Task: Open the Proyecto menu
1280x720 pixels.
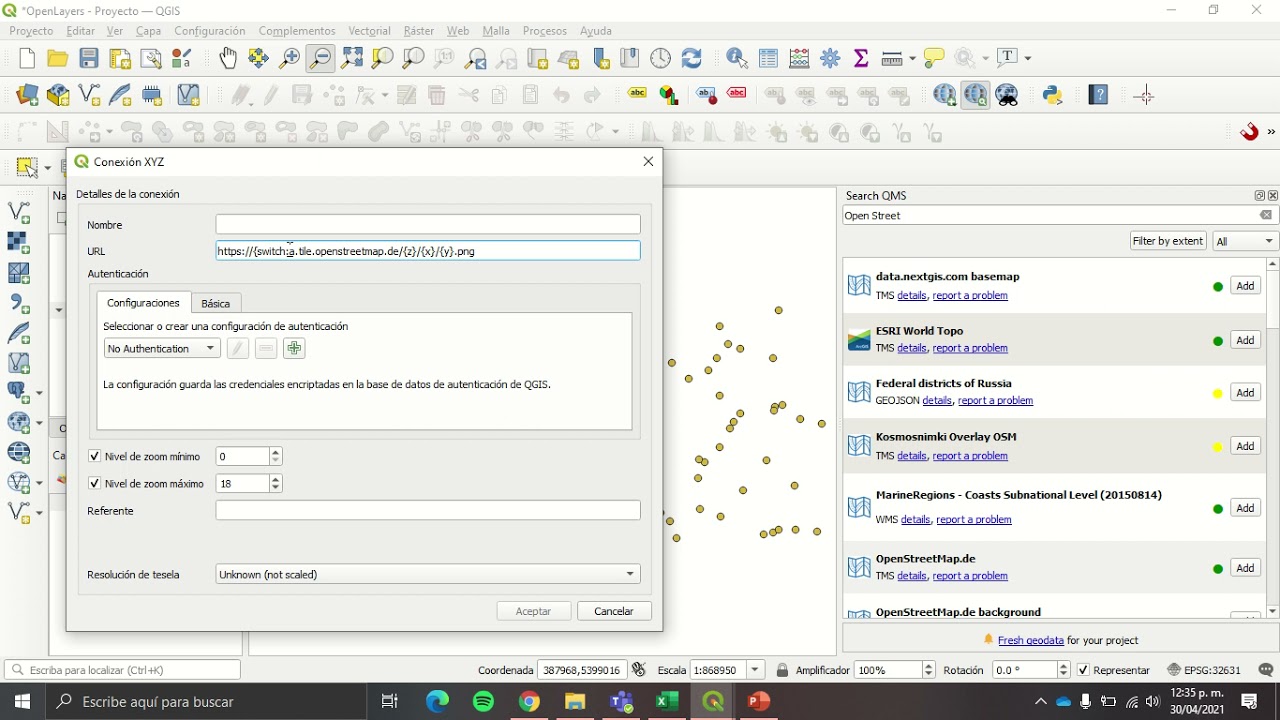Action: pyautogui.click(x=31, y=31)
